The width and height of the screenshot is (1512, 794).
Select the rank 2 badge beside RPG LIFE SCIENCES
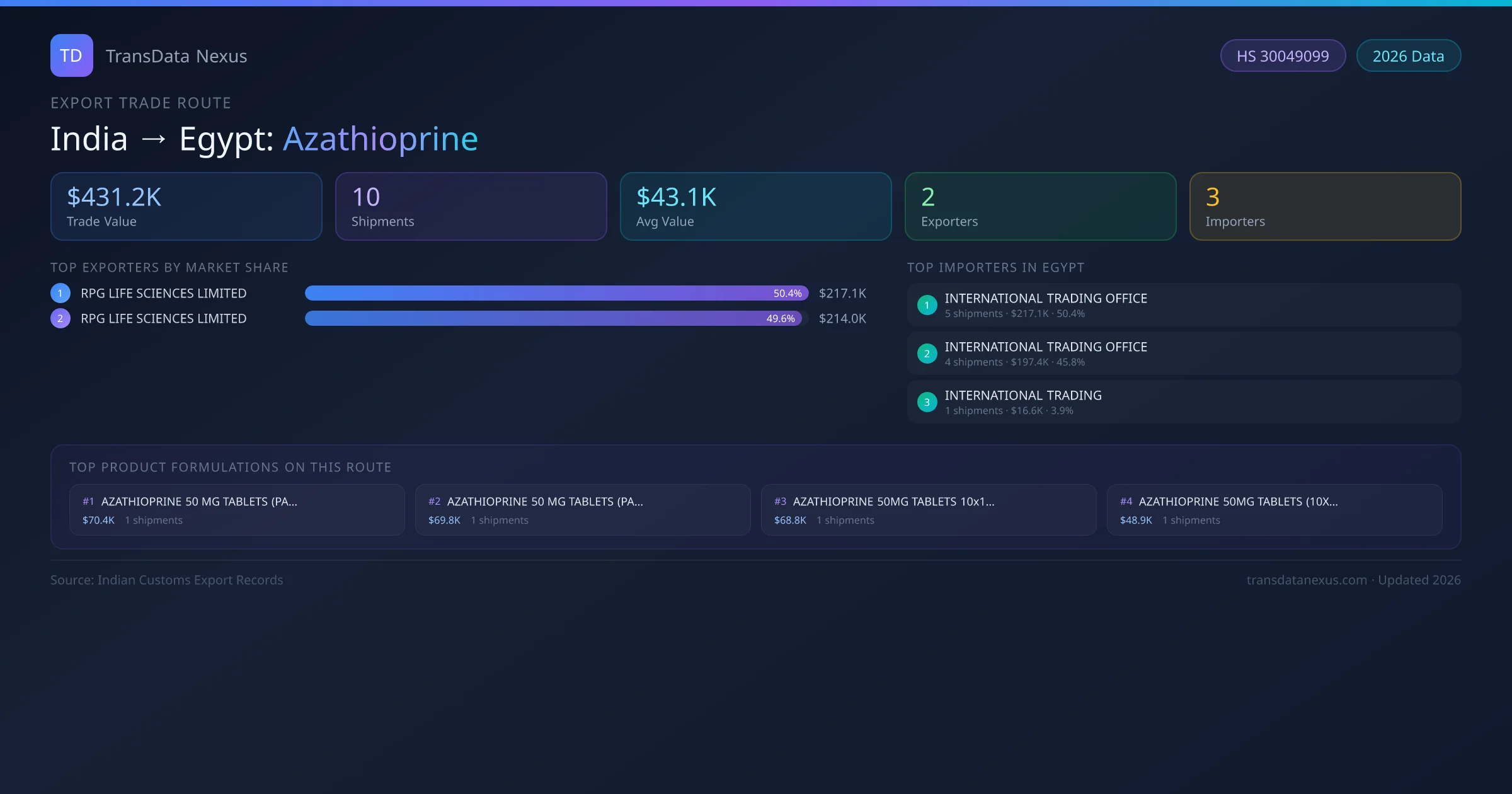tap(60, 318)
